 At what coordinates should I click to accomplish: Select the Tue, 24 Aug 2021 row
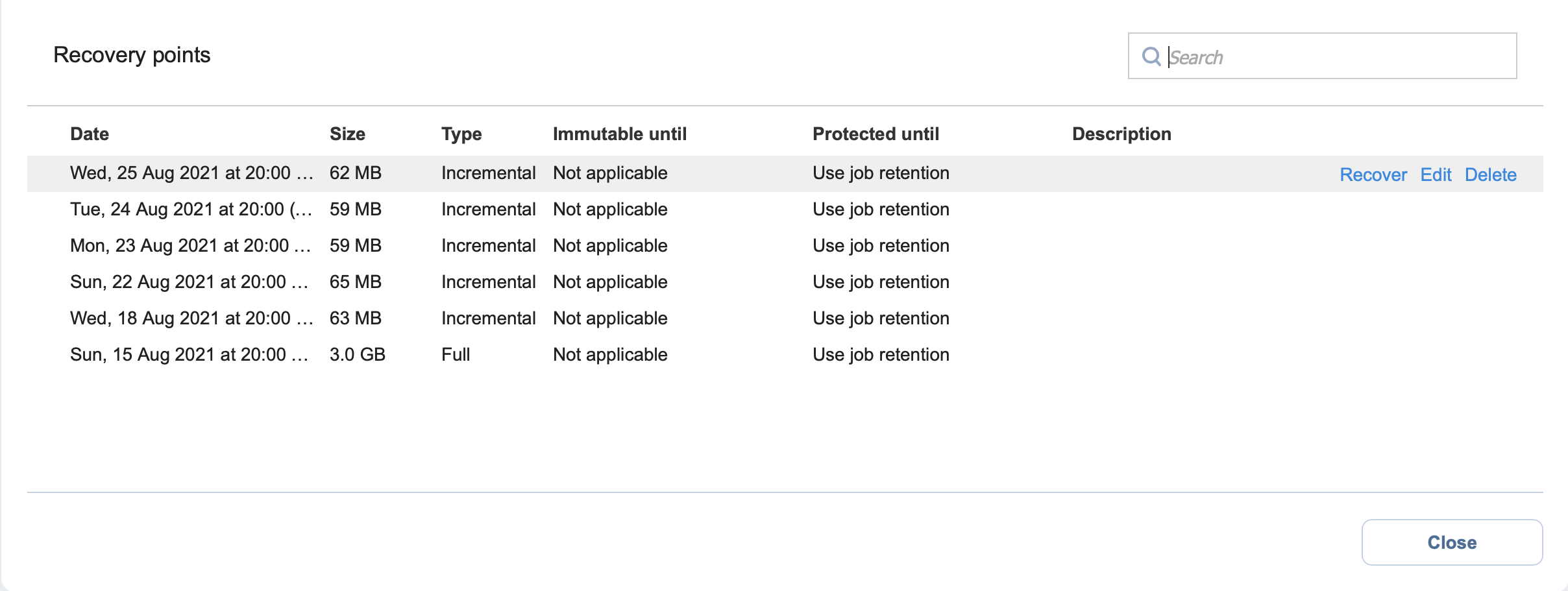tap(785, 210)
